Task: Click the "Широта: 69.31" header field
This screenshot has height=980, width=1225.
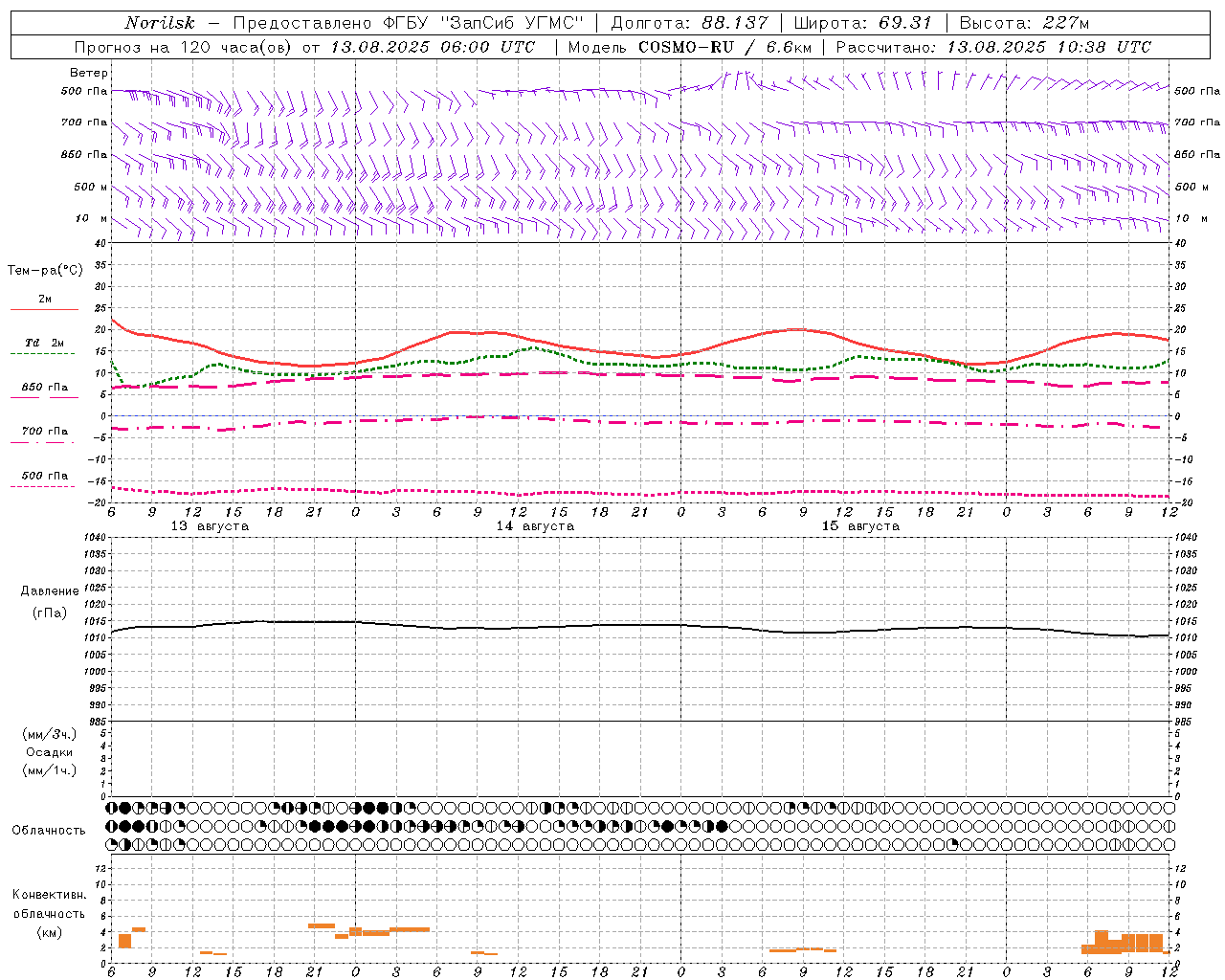Action: 862,23
